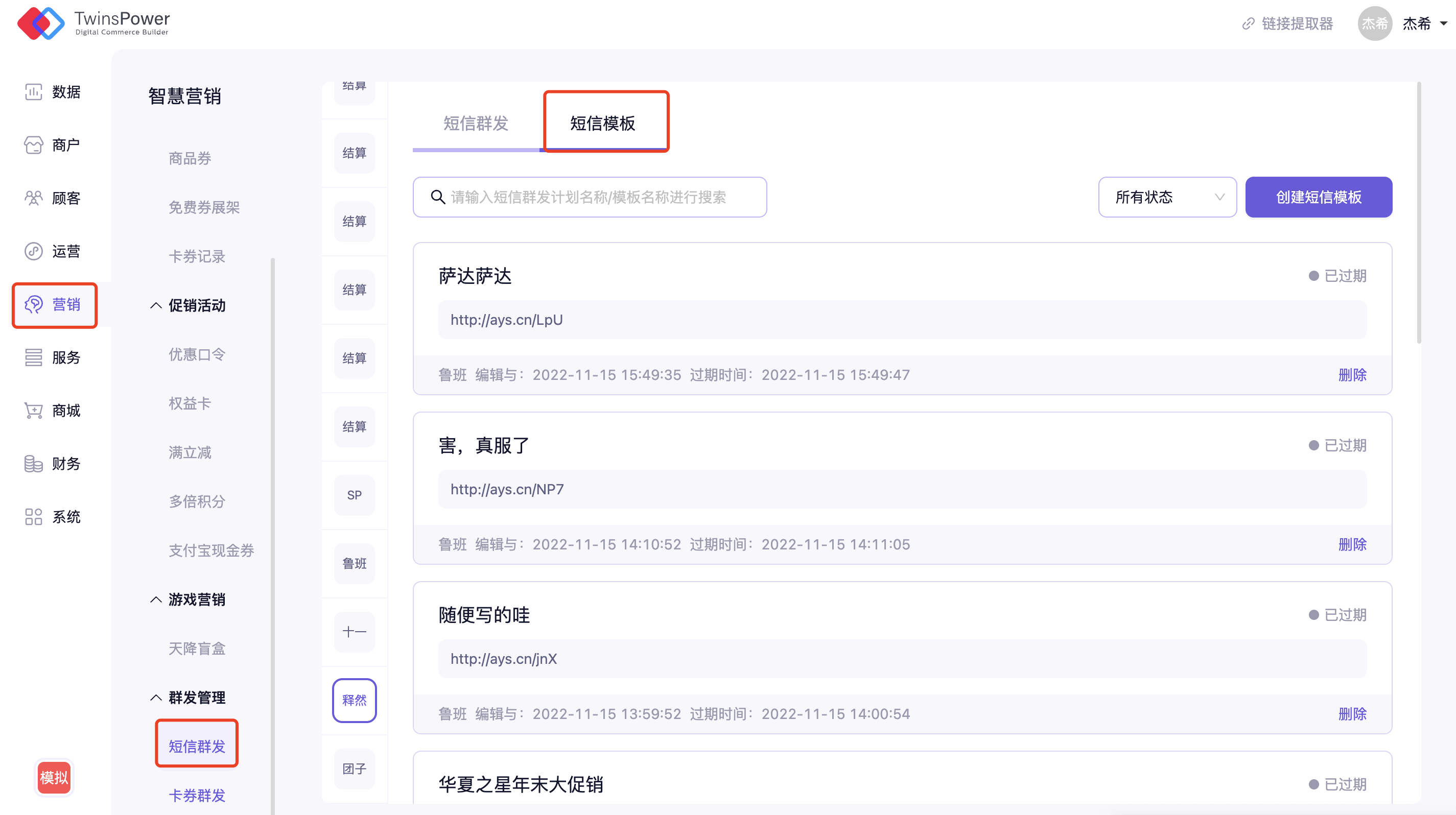The height and width of the screenshot is (815, 1456).
Task: Open 运营 icon in left navigation
Action: tap(33, 251)
